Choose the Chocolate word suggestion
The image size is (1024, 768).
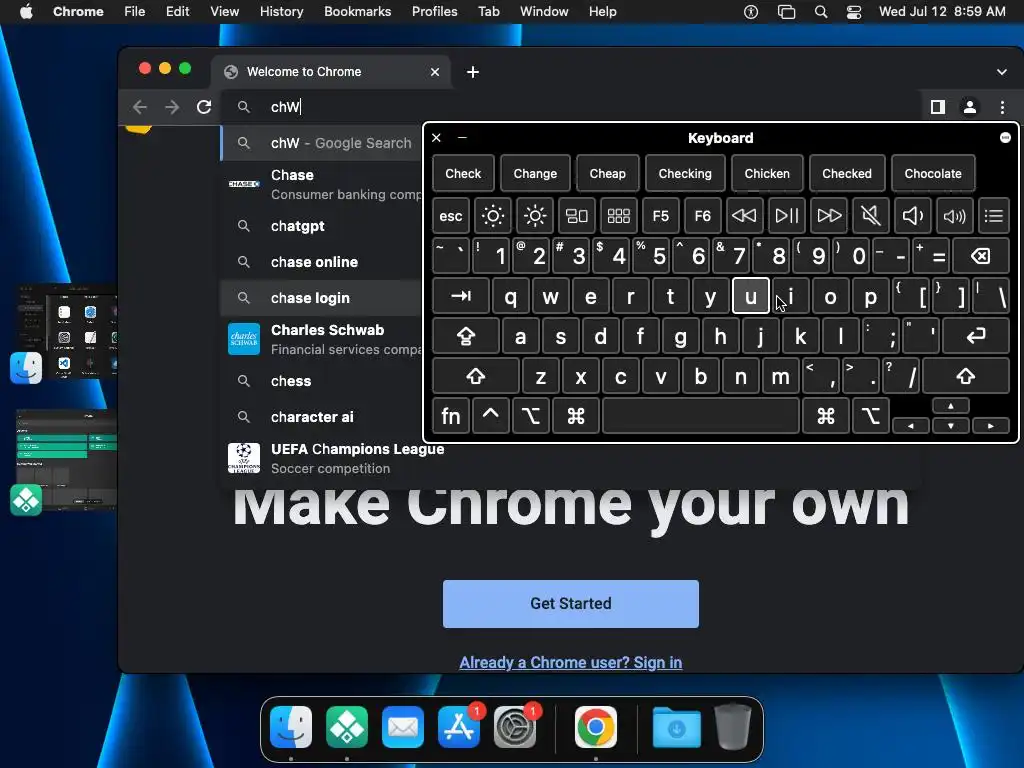pyautogui.click(x=933, y=174)
